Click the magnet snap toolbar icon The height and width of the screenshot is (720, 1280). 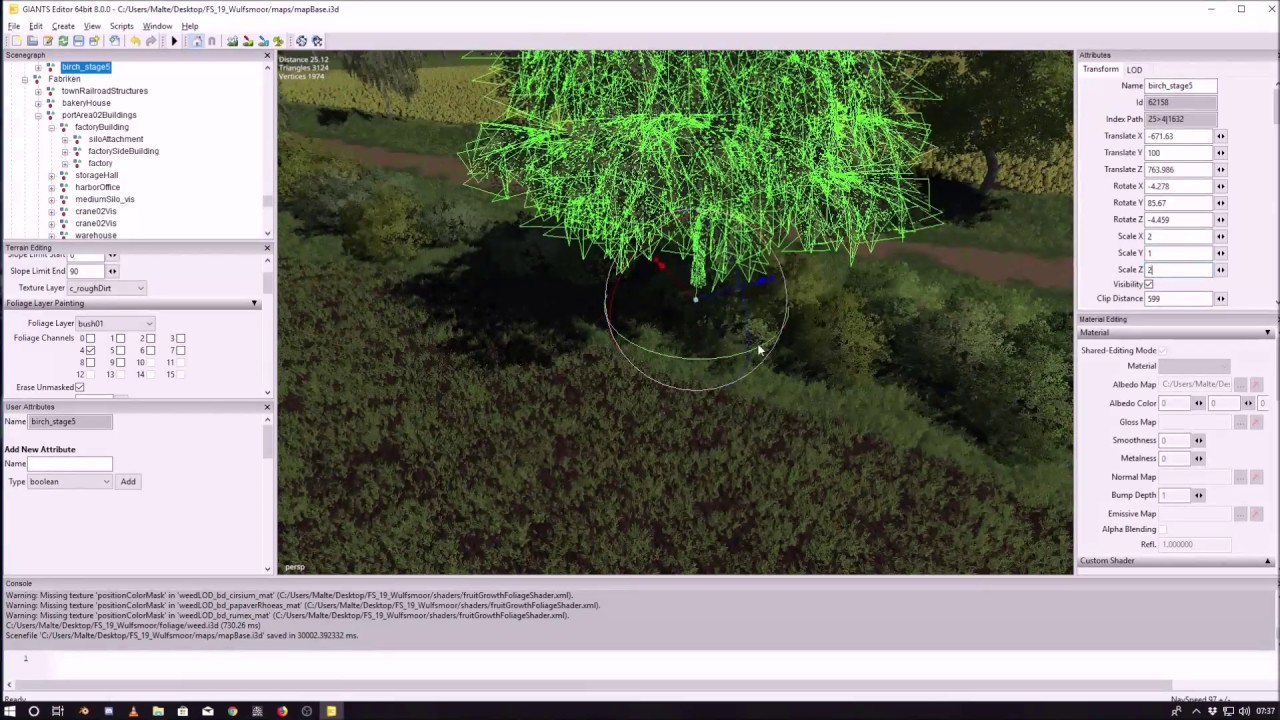coord(212,41)
